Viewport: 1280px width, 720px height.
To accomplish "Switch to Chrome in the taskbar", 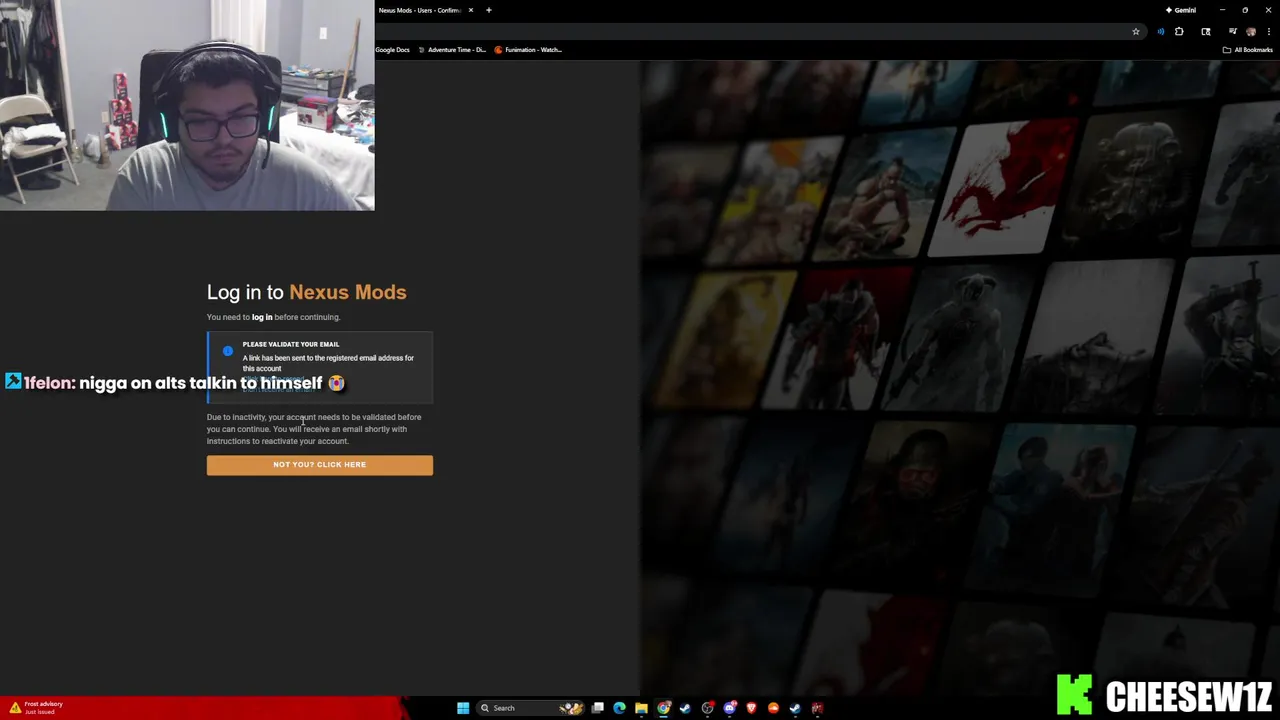I will tap(663, 708).
